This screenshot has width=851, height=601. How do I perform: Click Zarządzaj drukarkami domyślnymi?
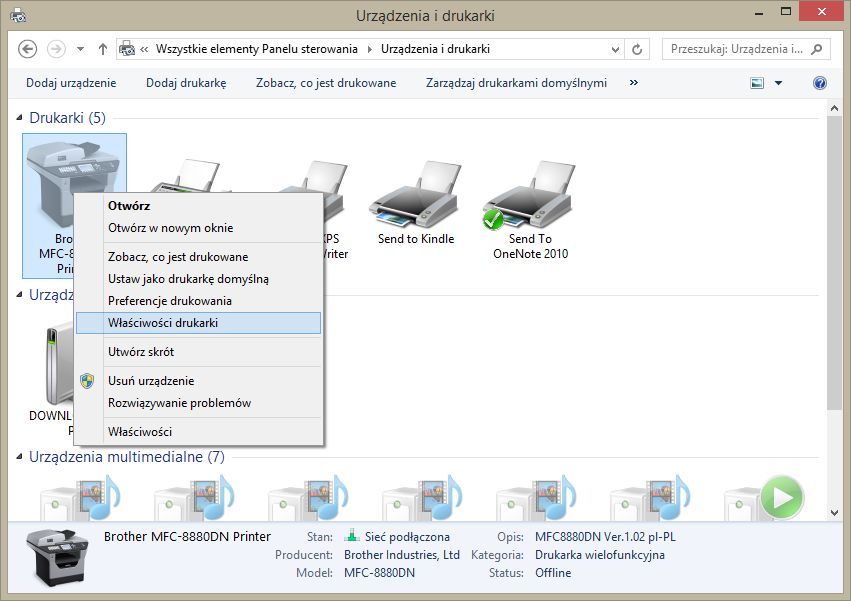click(x=516, y=83)
